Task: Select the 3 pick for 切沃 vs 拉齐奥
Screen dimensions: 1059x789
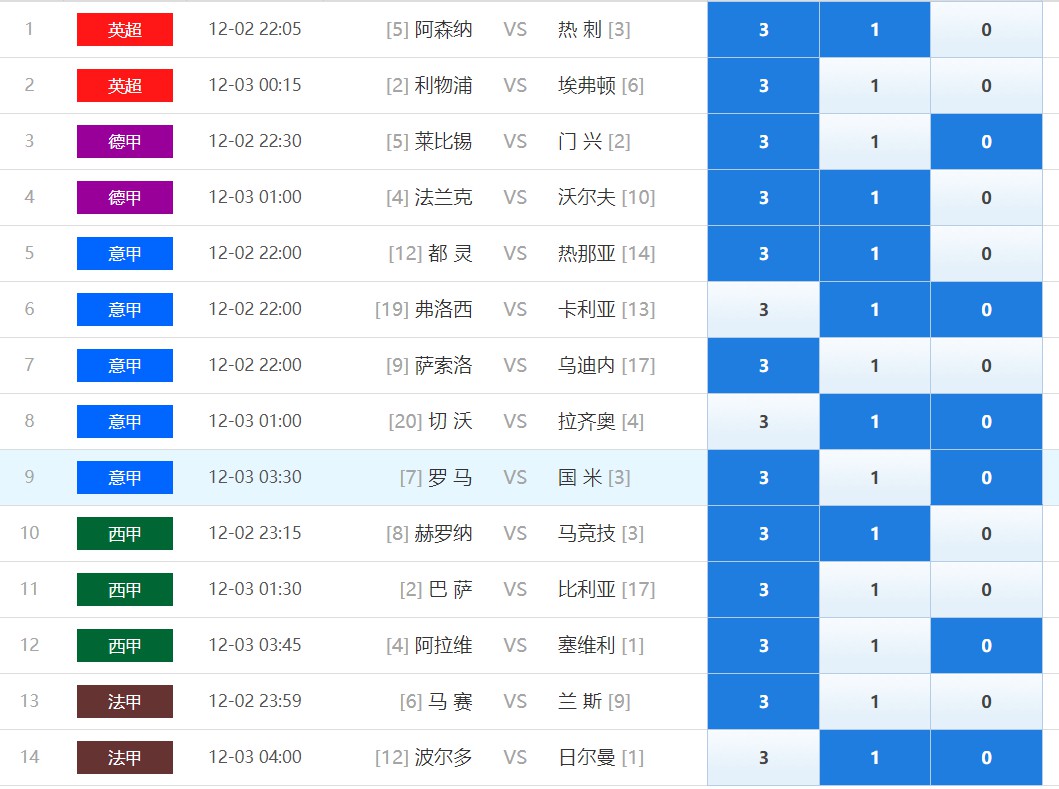Action: pyautogui.click(x=763, y=422)
